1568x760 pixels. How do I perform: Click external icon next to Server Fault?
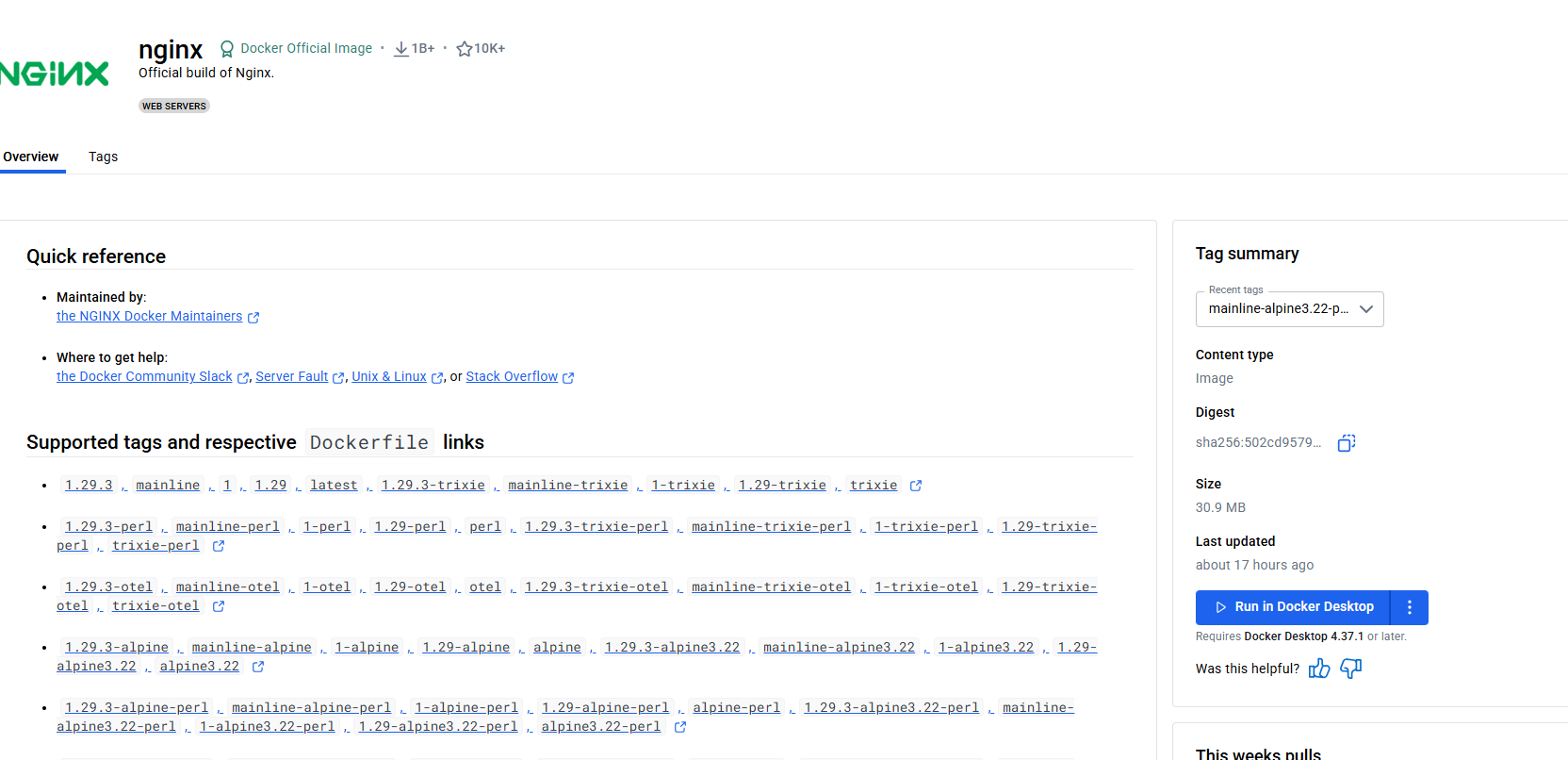338,378
